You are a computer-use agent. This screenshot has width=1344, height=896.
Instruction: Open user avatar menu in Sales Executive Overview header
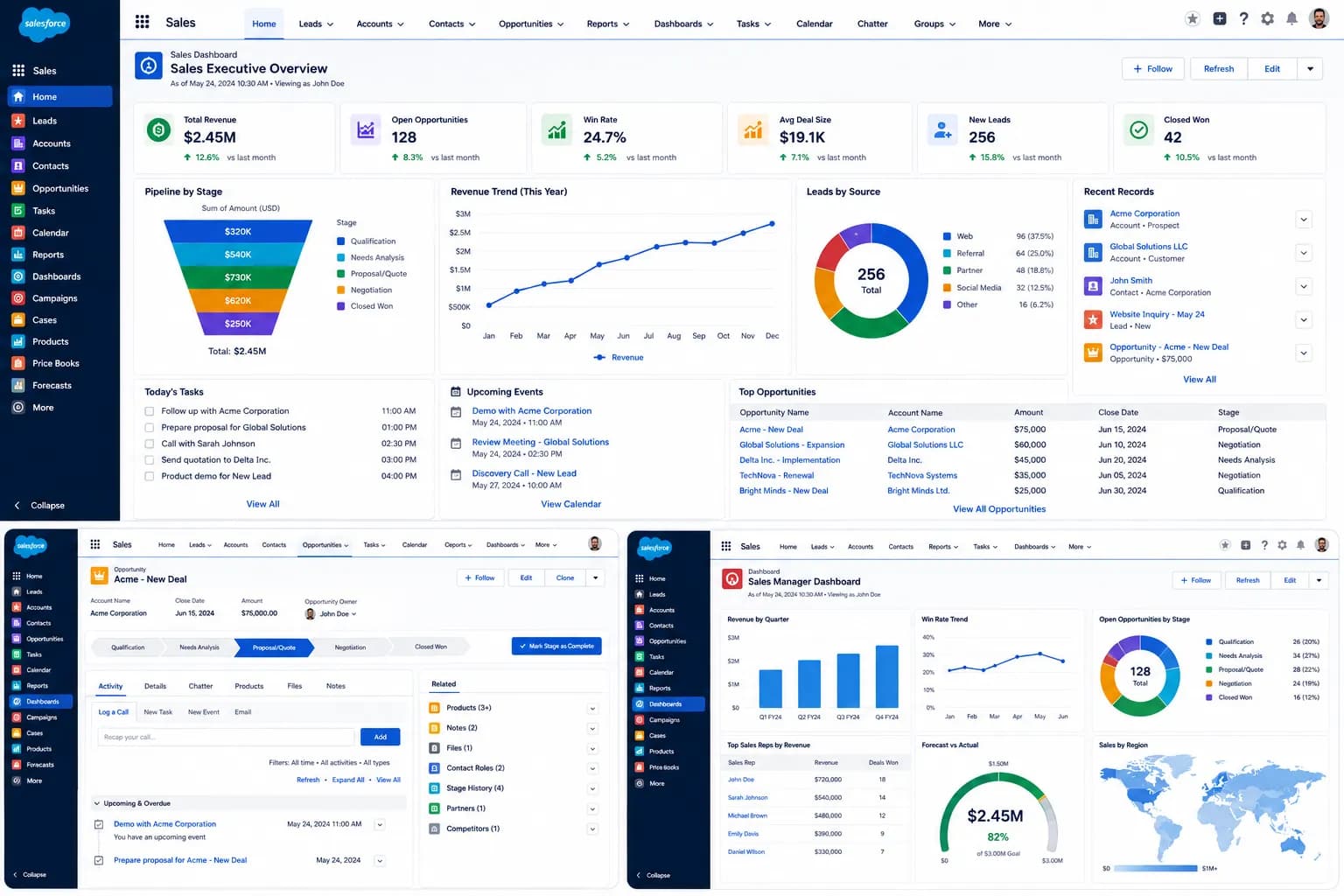[x=1319, y=18]
